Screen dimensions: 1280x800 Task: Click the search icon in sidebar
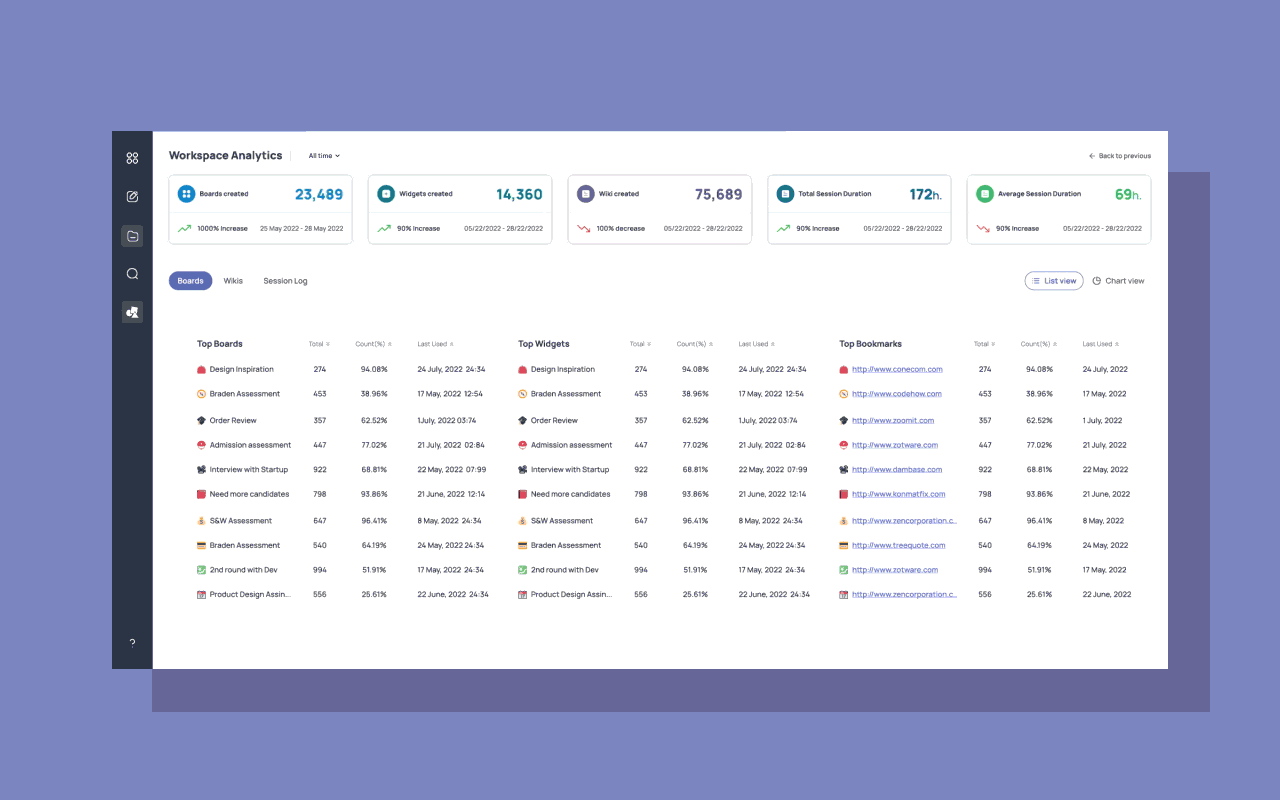132,274
